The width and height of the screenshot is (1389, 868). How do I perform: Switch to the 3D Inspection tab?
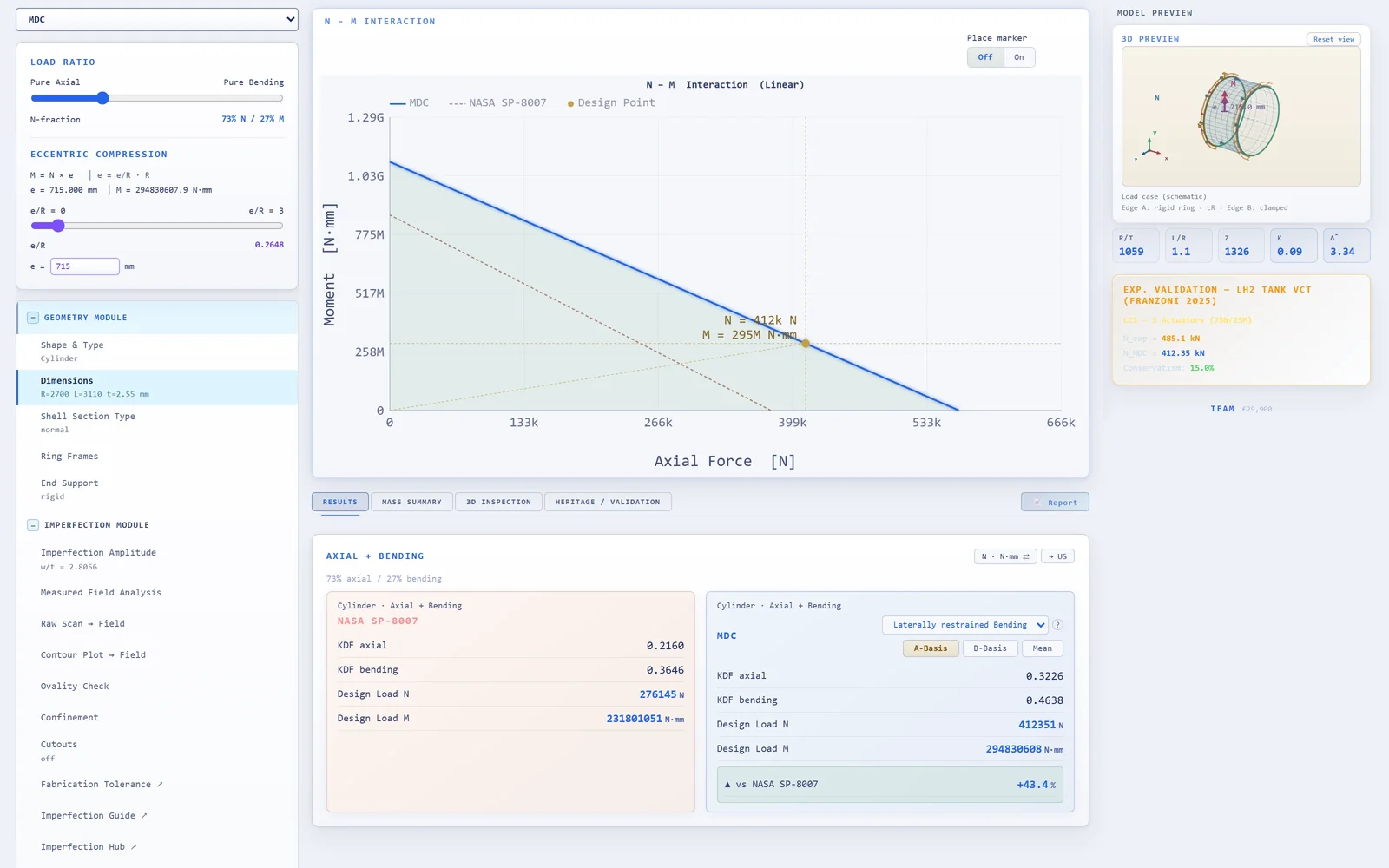[x=498, y=502]
